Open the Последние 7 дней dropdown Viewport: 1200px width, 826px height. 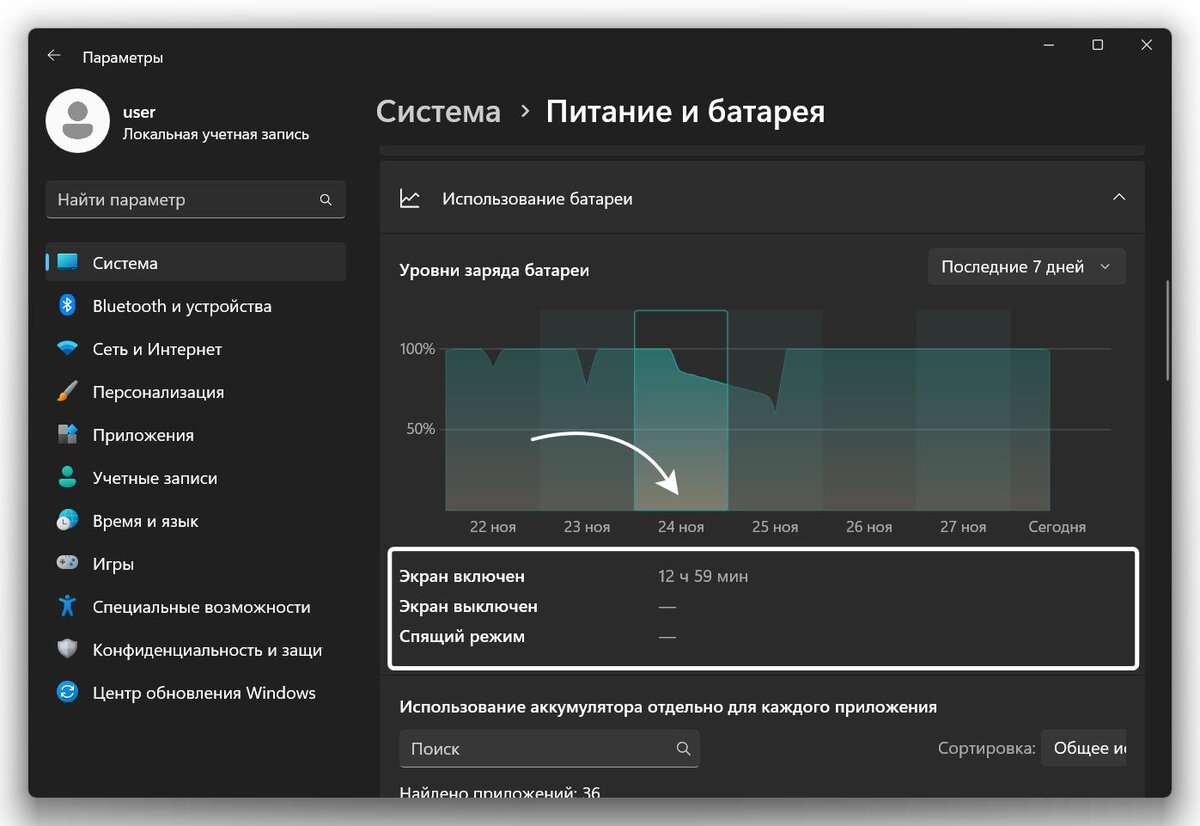tap(1027, 266)
